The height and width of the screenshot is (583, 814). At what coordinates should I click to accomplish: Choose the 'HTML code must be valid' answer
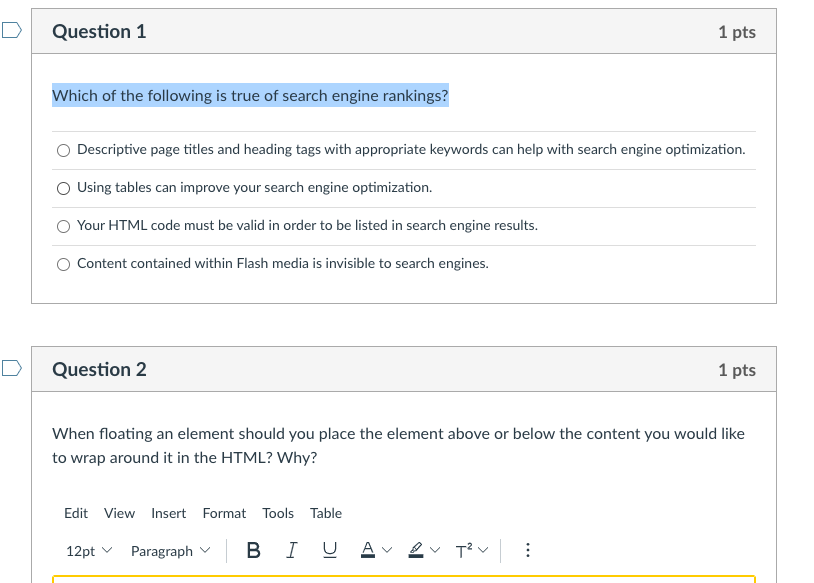63,226
